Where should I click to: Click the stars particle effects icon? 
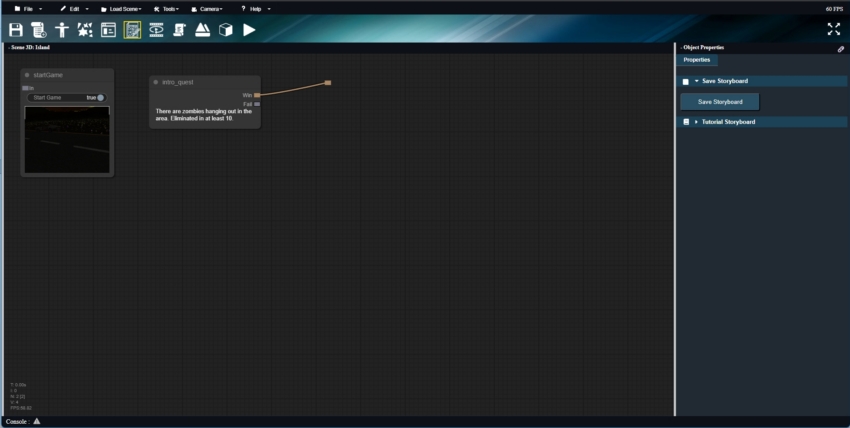click(x=85, y=30)
